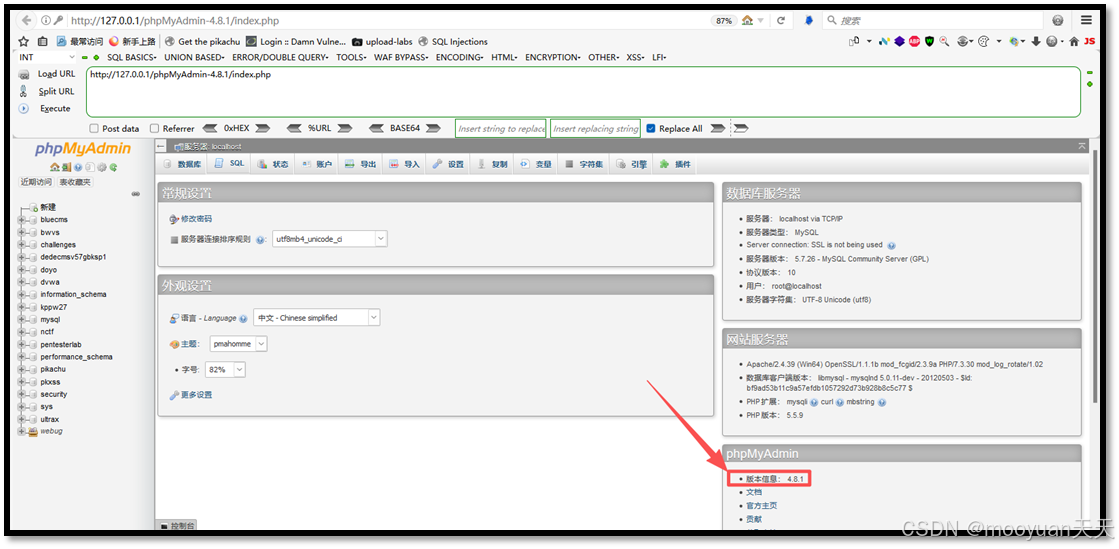
Task: Open the INT dropdown in HackBar
Action: click(x=46, y=57)
